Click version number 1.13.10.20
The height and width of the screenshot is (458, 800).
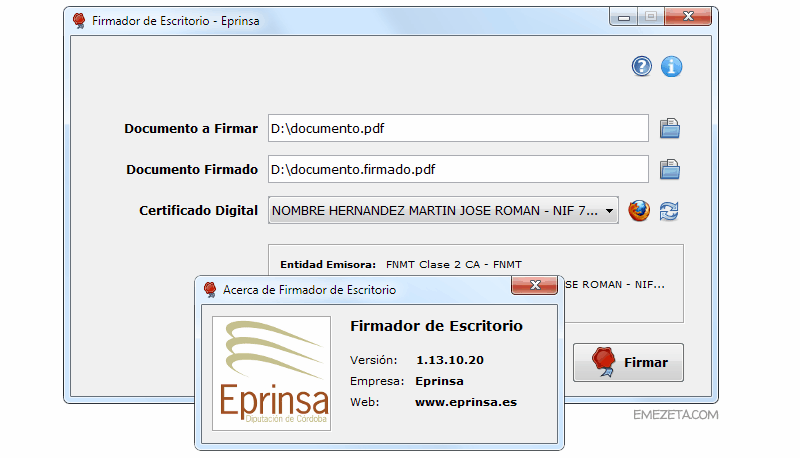[450, 360]
